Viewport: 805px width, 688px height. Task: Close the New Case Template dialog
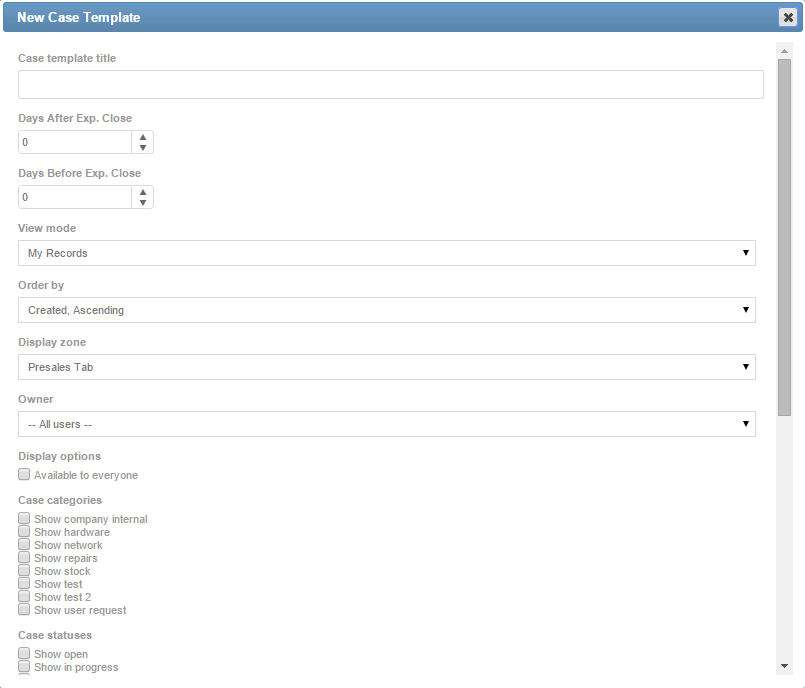click(788, 17)
